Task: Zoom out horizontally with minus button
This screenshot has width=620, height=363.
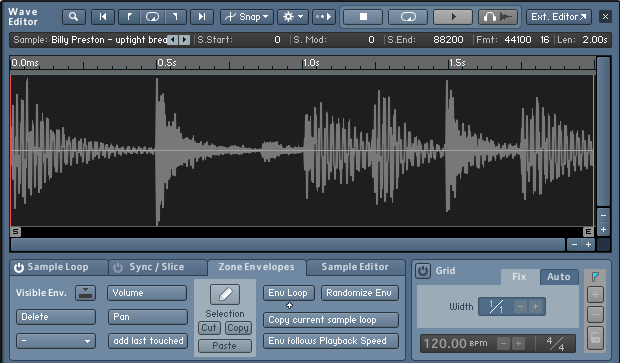Action: (574, 245)
